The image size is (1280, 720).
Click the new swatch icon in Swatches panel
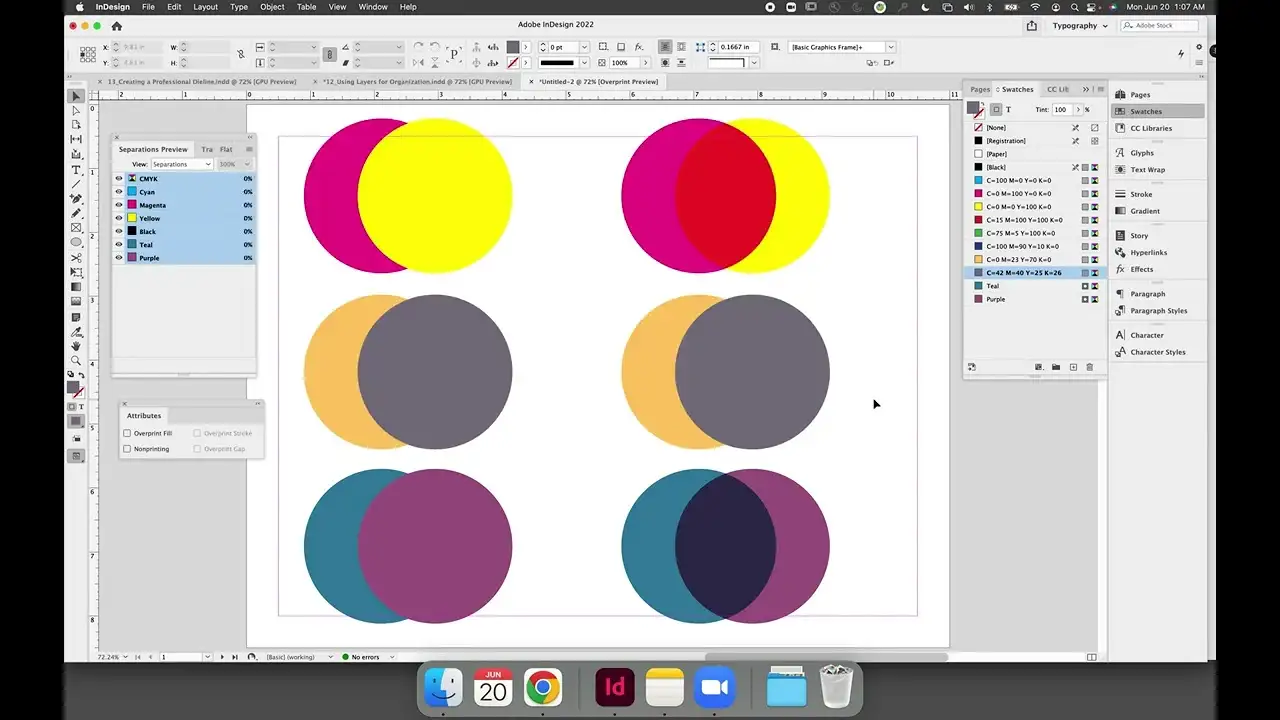[1073, 367]
